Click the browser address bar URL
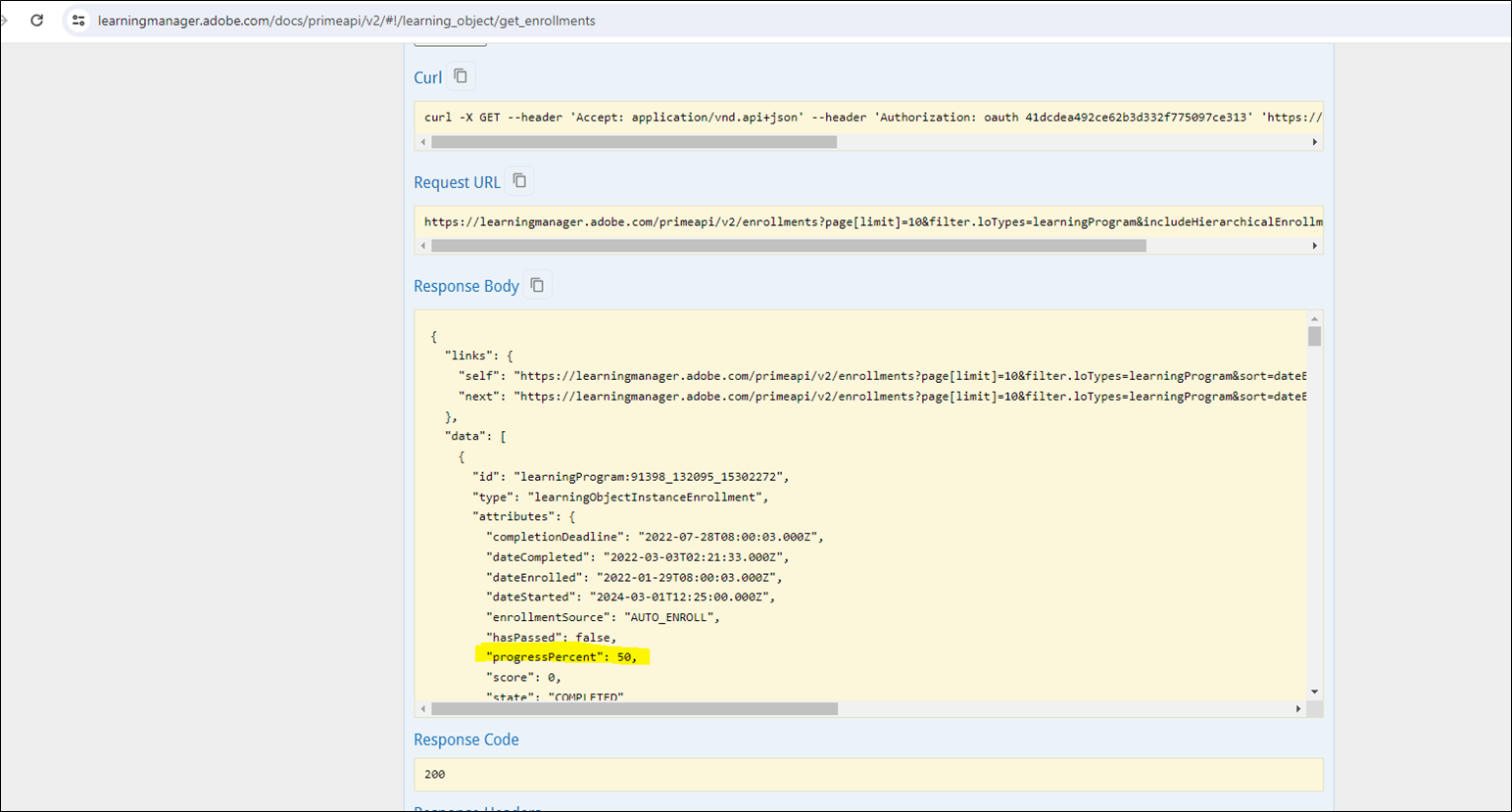The height and width of the screenshot is (812, 1512). point(346,21)
